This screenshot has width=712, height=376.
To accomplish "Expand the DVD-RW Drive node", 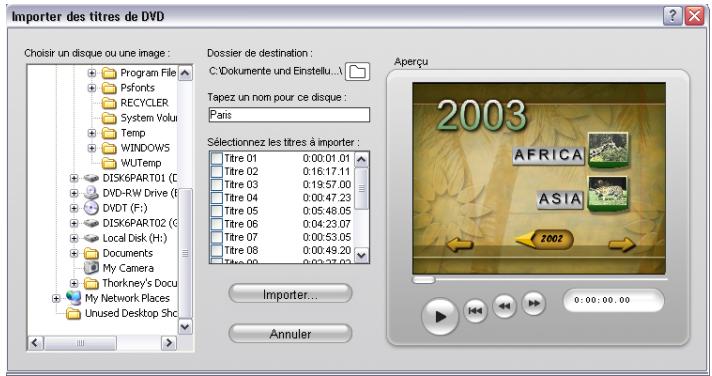I will [74, 193].
